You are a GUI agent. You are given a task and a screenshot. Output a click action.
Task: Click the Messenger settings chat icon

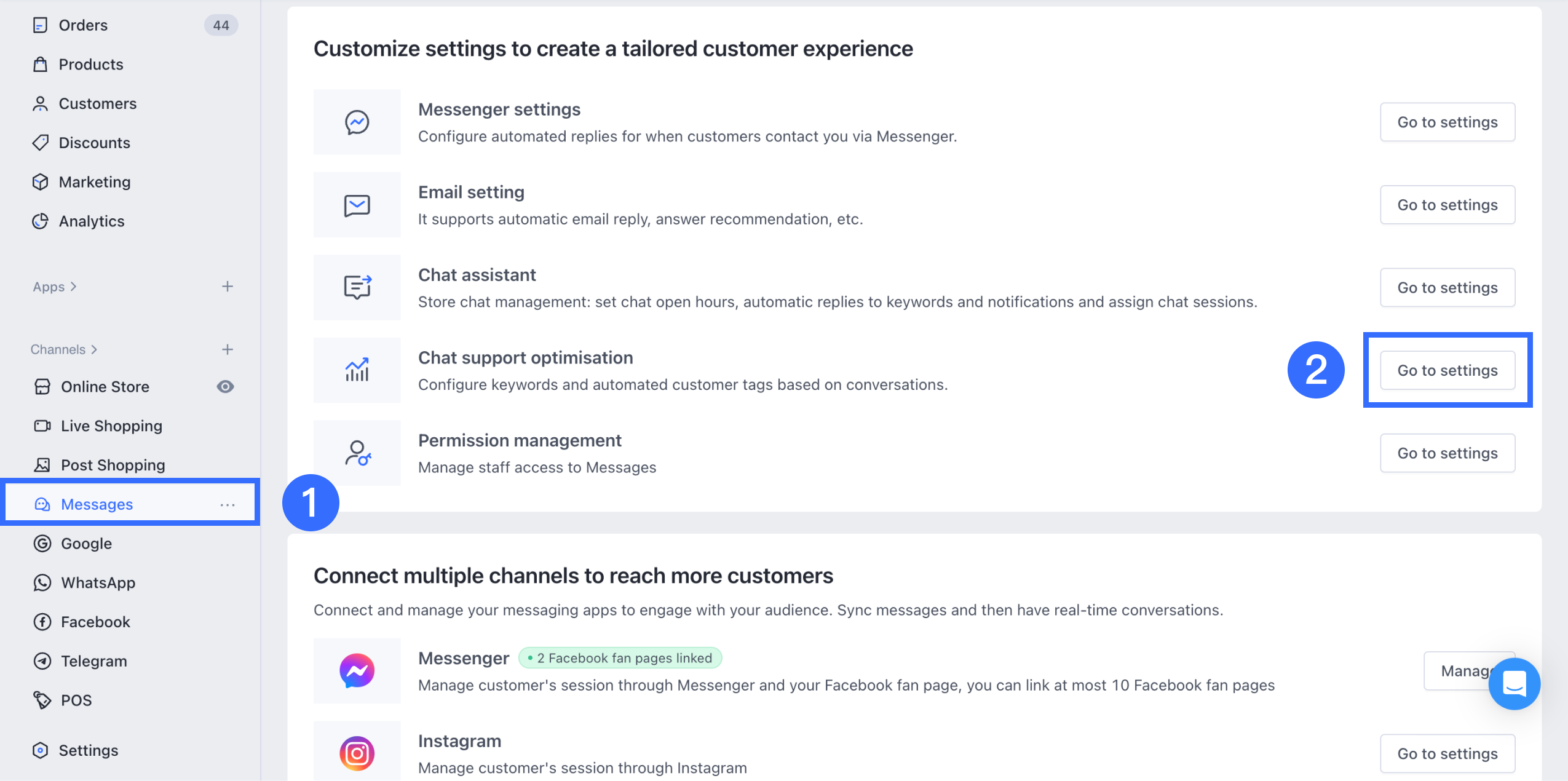(x=357, y=122)
